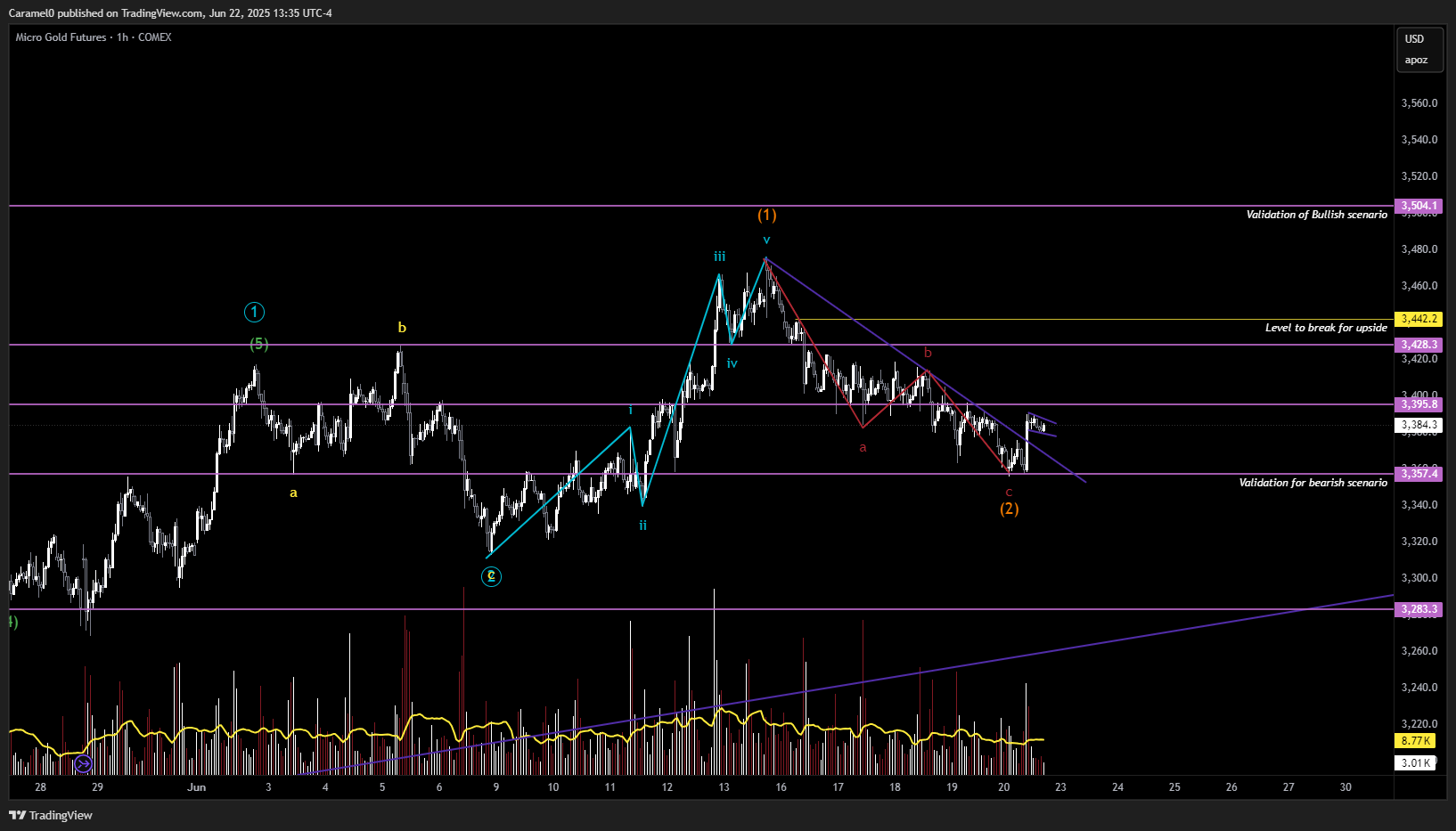
Task: Click the 3,395.8 price level tag
Action: (1419, 404)
